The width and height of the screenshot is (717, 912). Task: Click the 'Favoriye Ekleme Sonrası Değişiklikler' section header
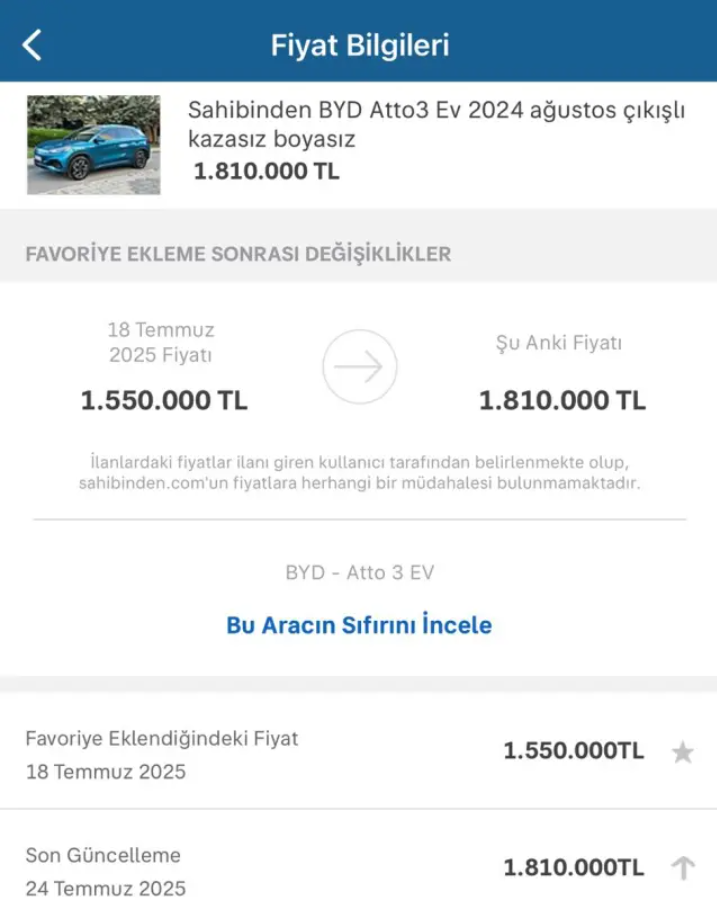point(238,254)
